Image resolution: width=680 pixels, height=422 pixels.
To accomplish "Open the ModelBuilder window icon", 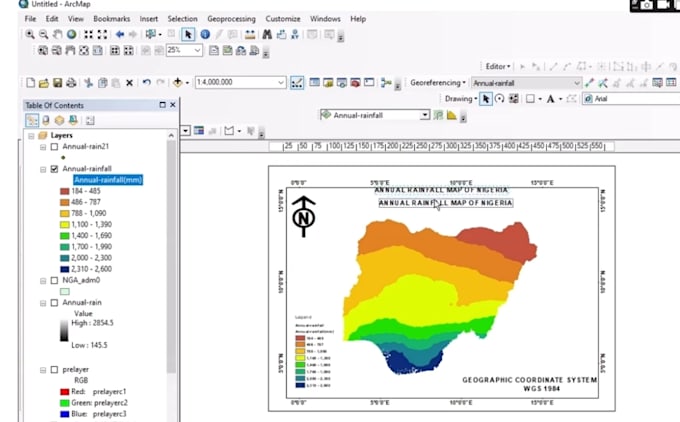I will pyautogui.click(x=386, y=82).
